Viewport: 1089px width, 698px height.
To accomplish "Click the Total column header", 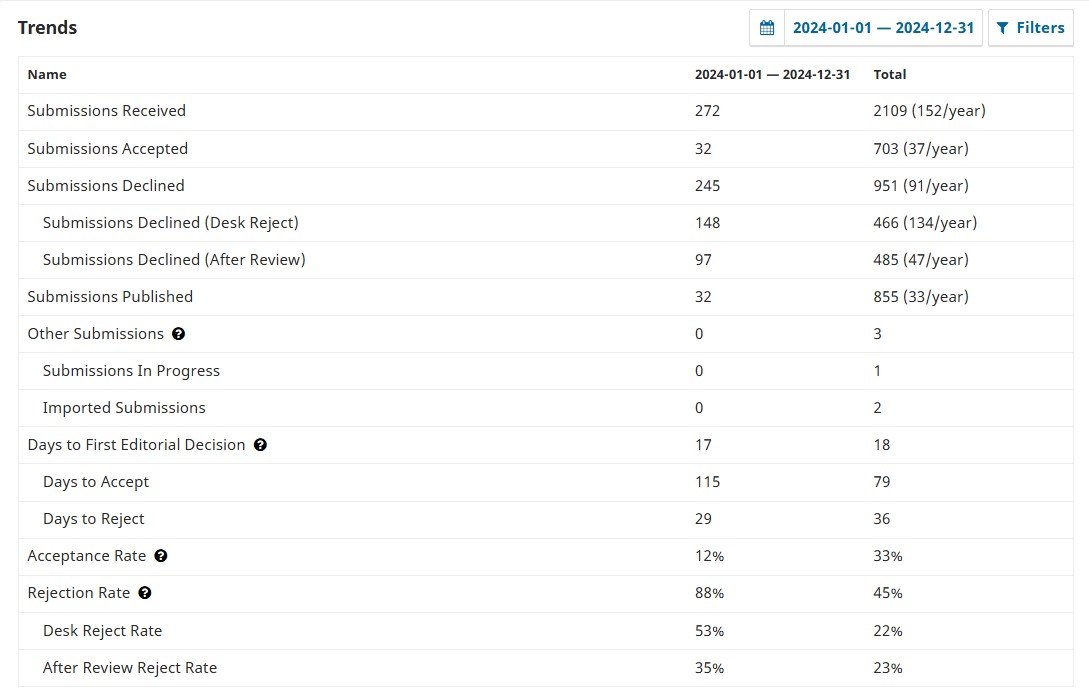I will [890, 75].
